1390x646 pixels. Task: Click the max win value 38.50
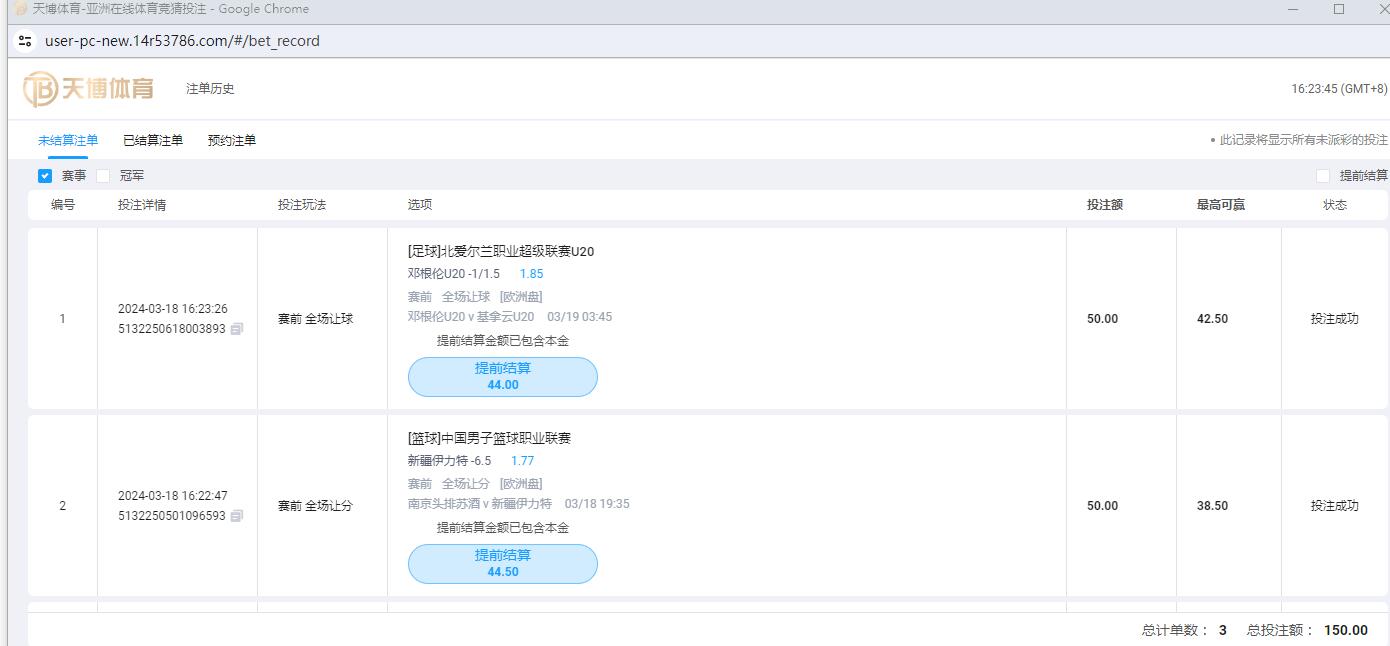click(1212, 506)
